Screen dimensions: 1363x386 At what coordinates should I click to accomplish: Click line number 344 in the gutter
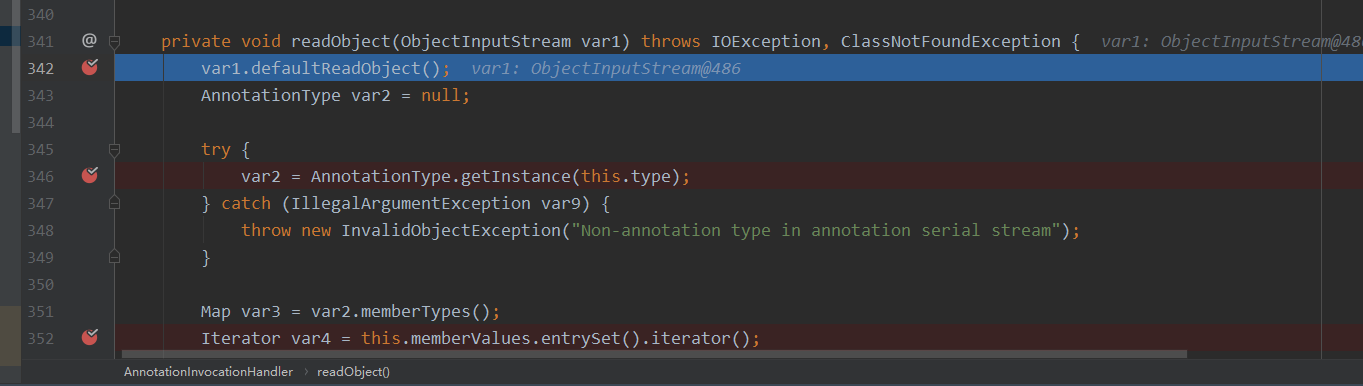click(x=41, y=122)
